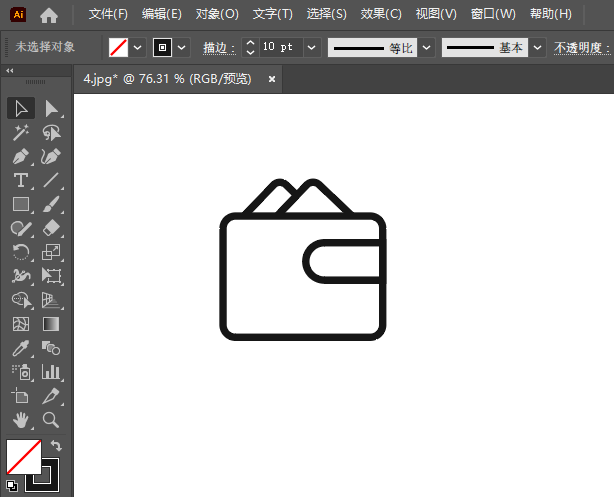Select the Lasso tool
Viewport: 614px width, 497px height.
pyautogui.click(x=51, y=132)
